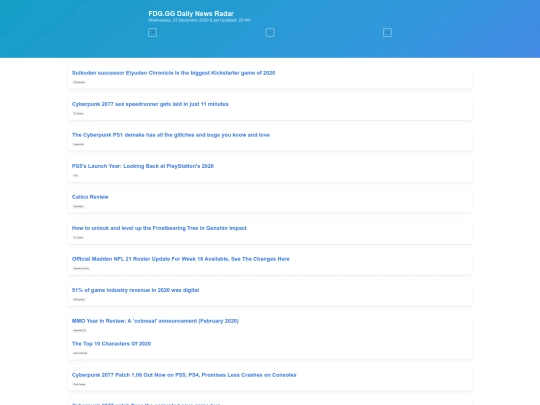Click source tag under Suikoden successor headline

(x=79, y=82)
